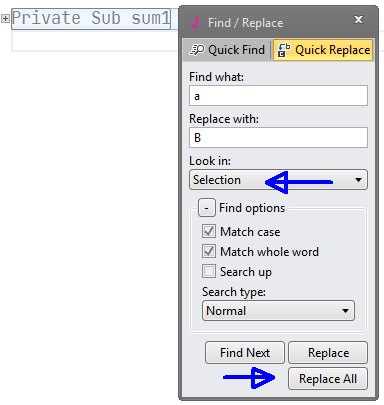
Task: Open the Look in dropdown arrow
Action: (x=358, y=180)
